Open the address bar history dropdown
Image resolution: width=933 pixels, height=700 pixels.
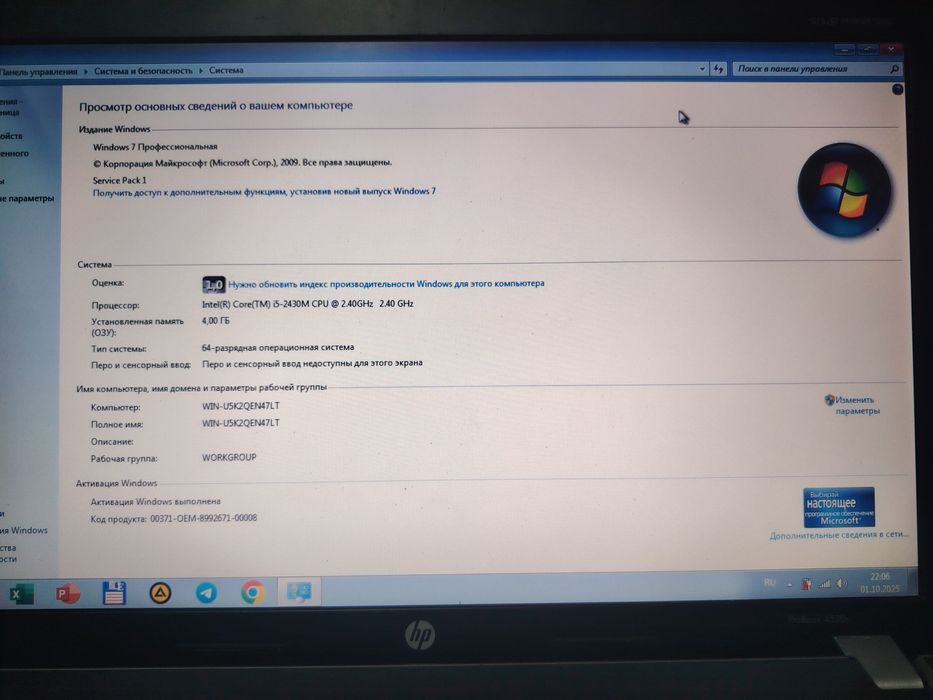(x=702, y=69)
